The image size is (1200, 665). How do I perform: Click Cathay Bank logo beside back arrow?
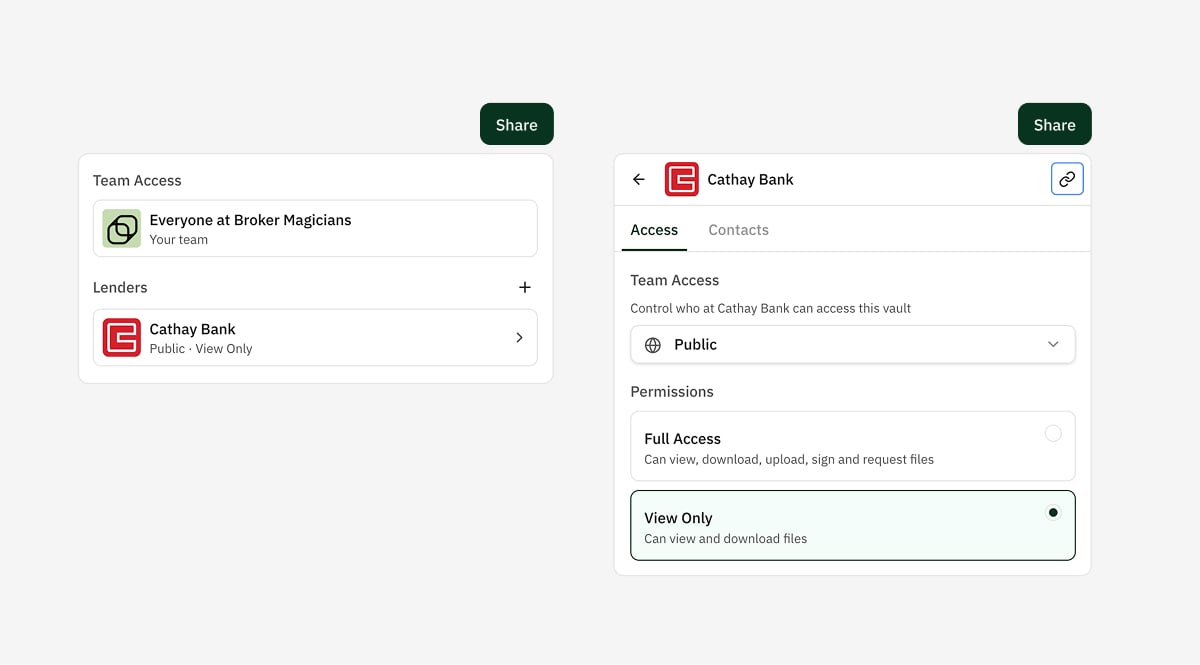[x=682, y=180]
